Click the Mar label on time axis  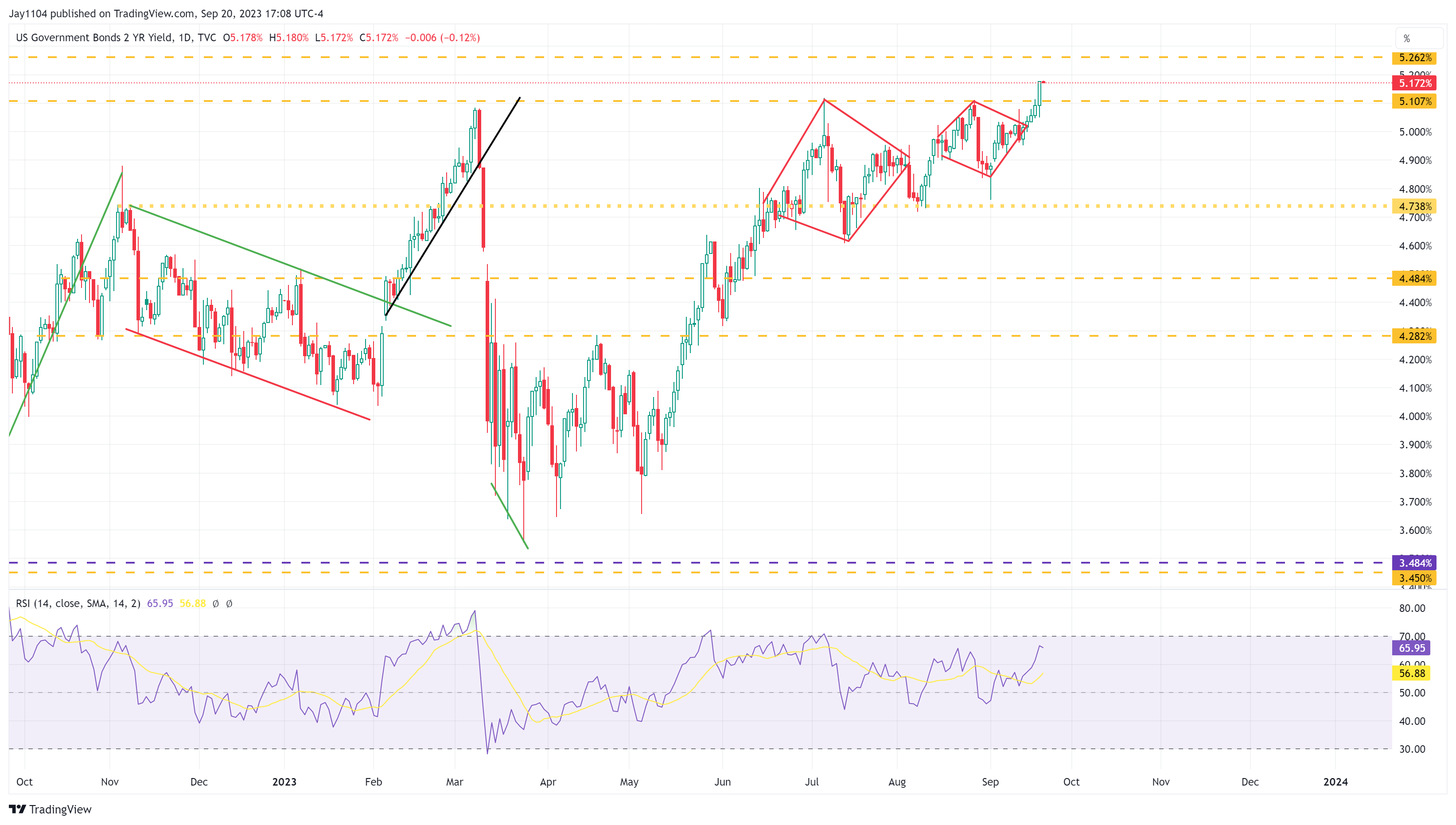454,782
